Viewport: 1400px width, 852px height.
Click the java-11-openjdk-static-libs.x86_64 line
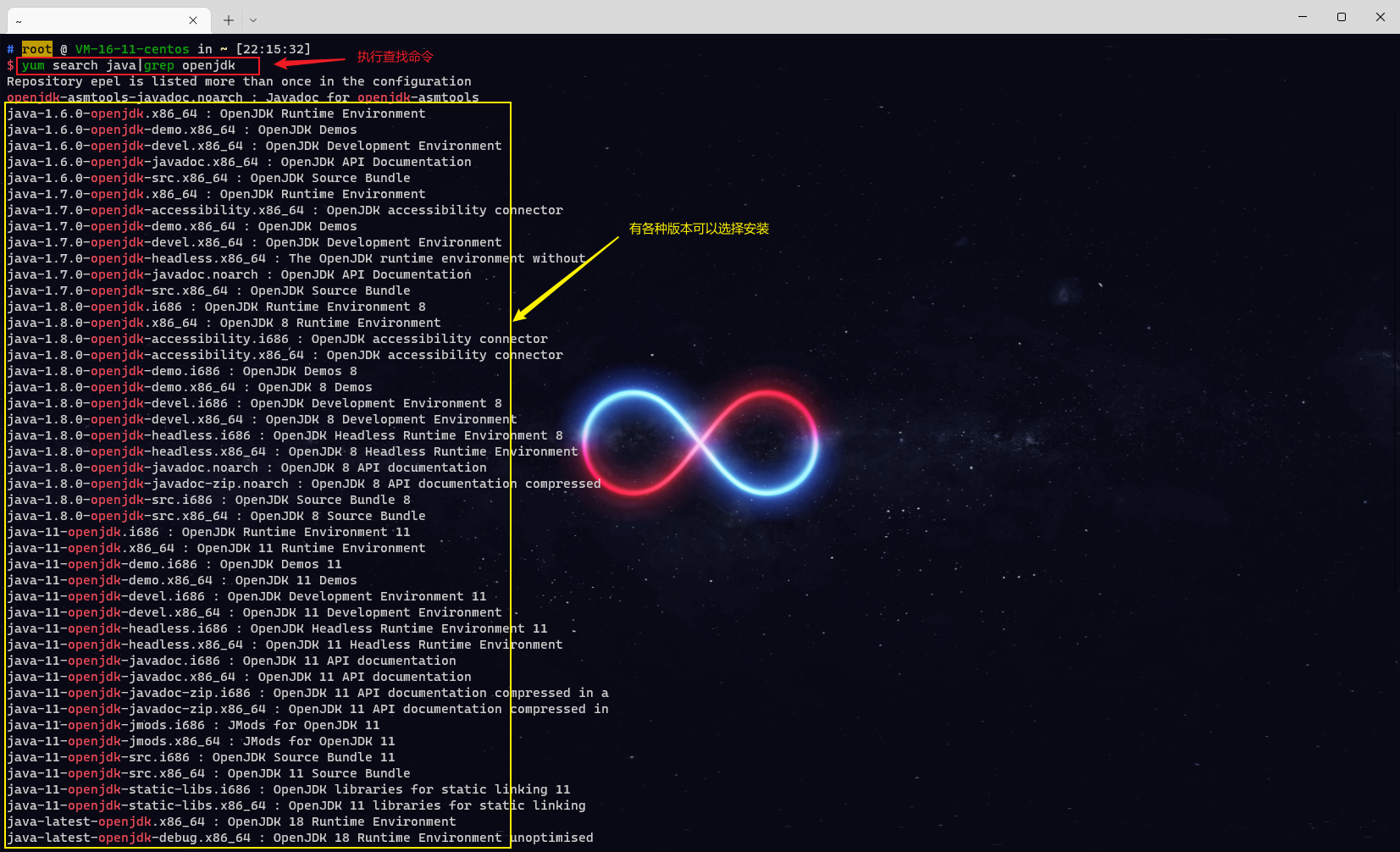tap(296, 805)
